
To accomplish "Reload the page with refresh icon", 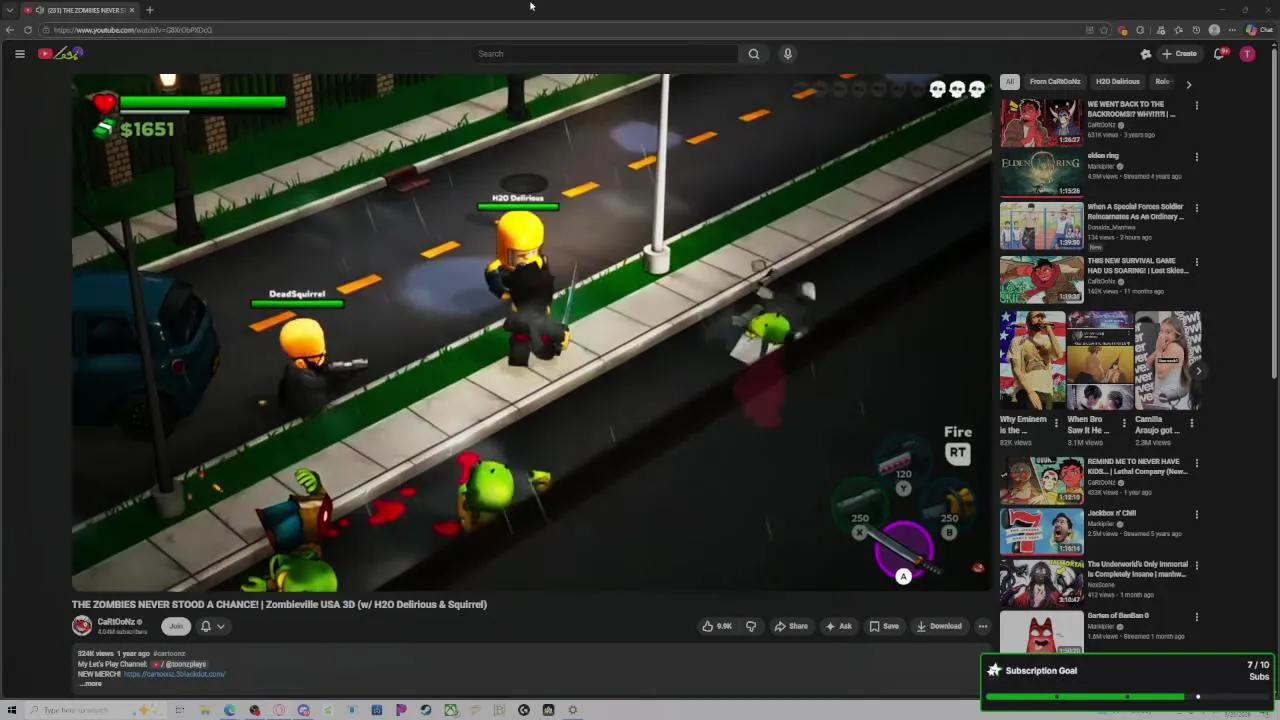I will [28, 30].
